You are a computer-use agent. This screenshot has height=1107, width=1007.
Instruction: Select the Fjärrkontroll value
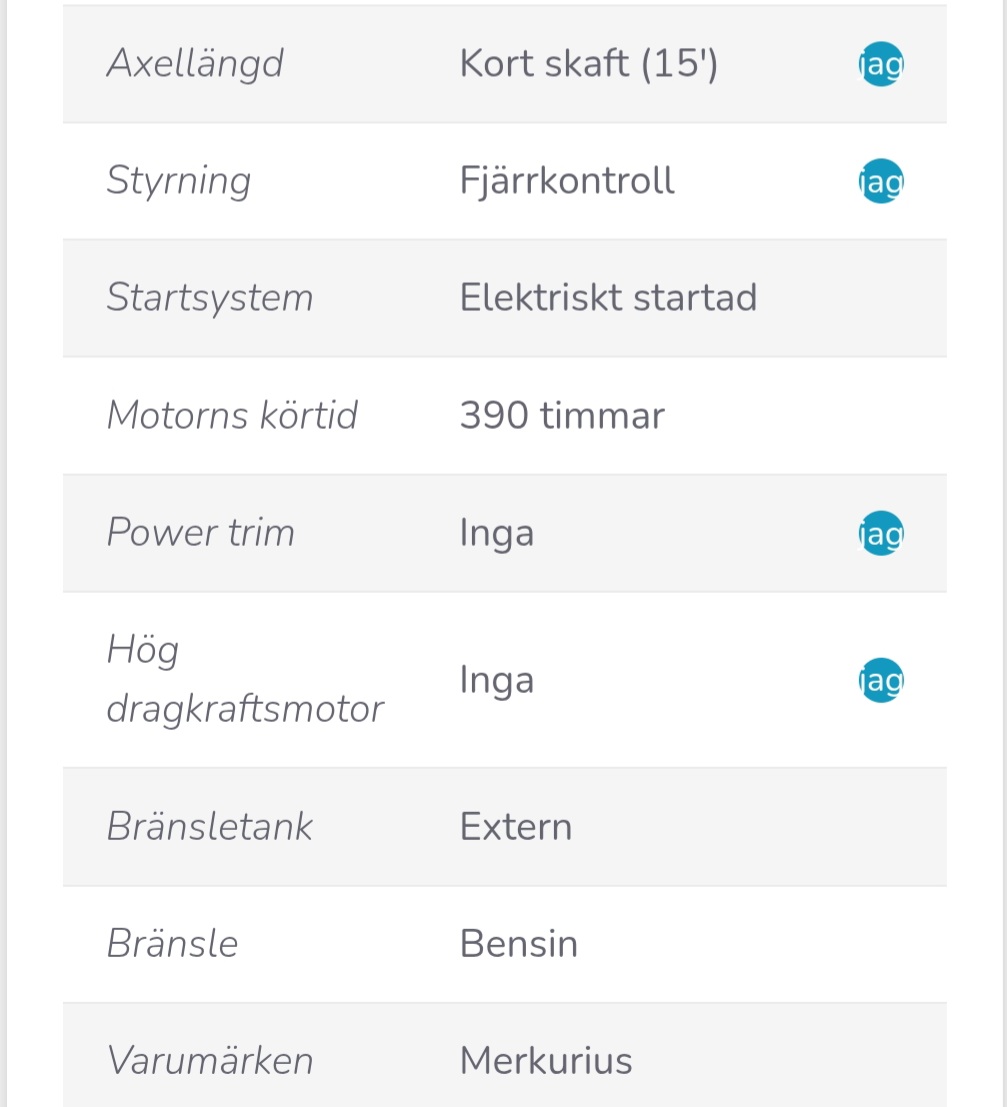[567, 181]
